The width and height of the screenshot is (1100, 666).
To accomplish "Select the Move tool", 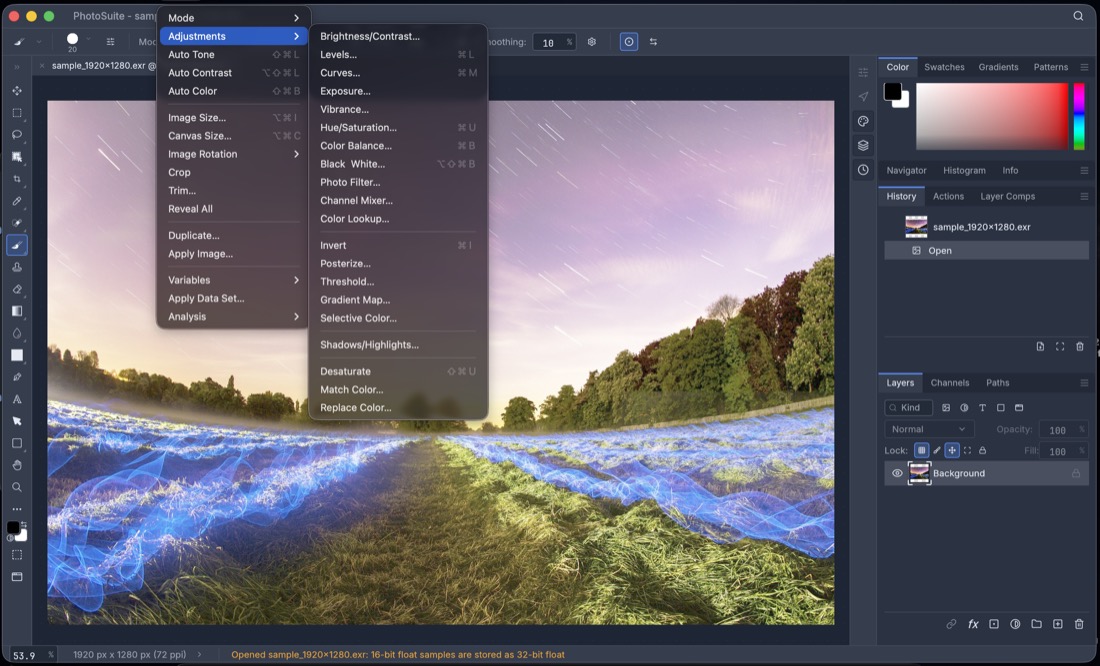I will 17,91.
